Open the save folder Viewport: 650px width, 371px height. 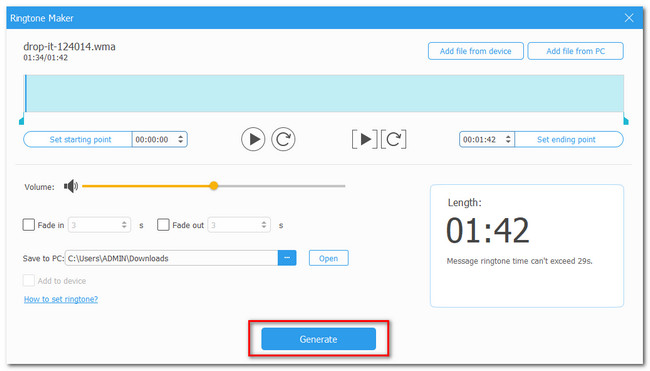[328, 258]
